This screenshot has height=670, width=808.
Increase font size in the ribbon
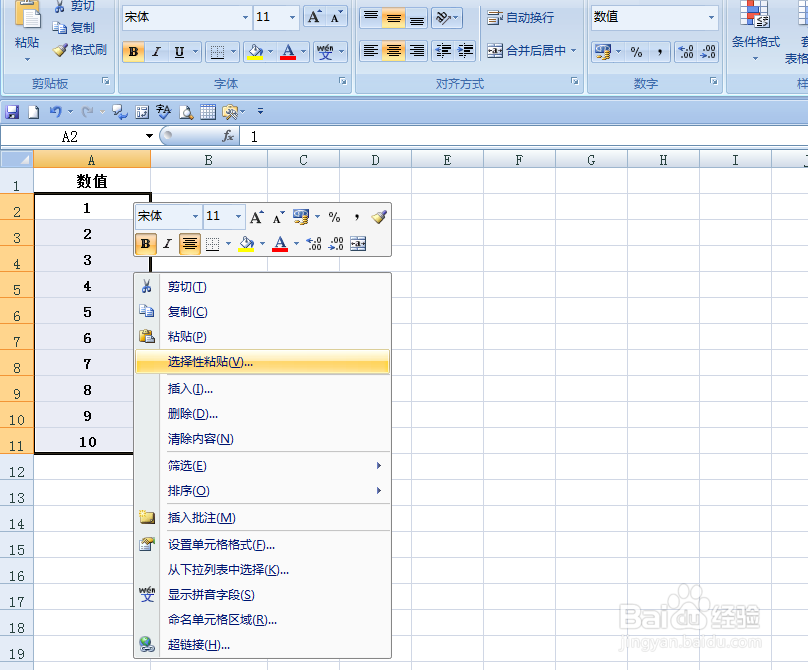(x=314, y=17)
